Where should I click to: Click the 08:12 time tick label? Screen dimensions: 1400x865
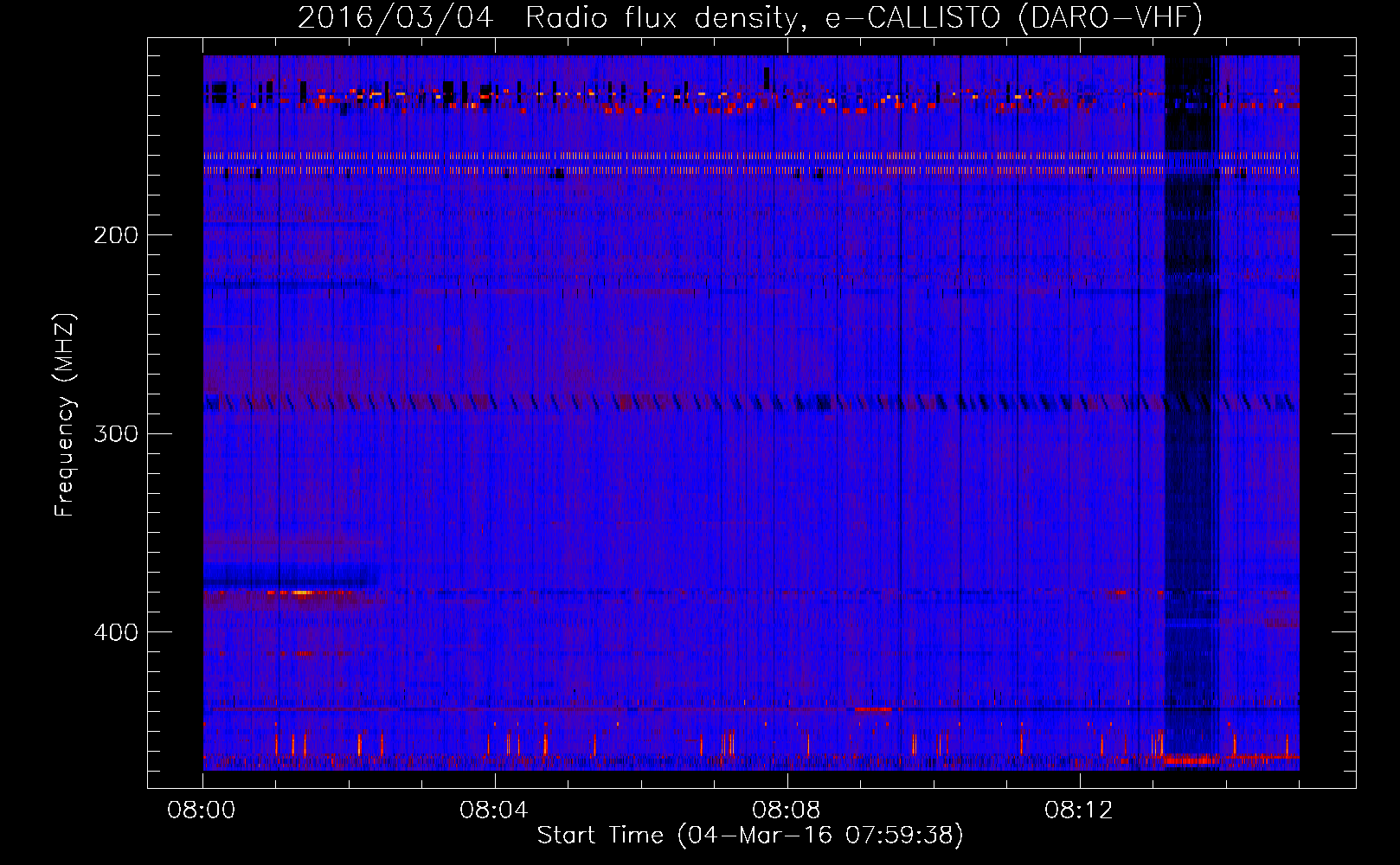(x=1078, y=811)
